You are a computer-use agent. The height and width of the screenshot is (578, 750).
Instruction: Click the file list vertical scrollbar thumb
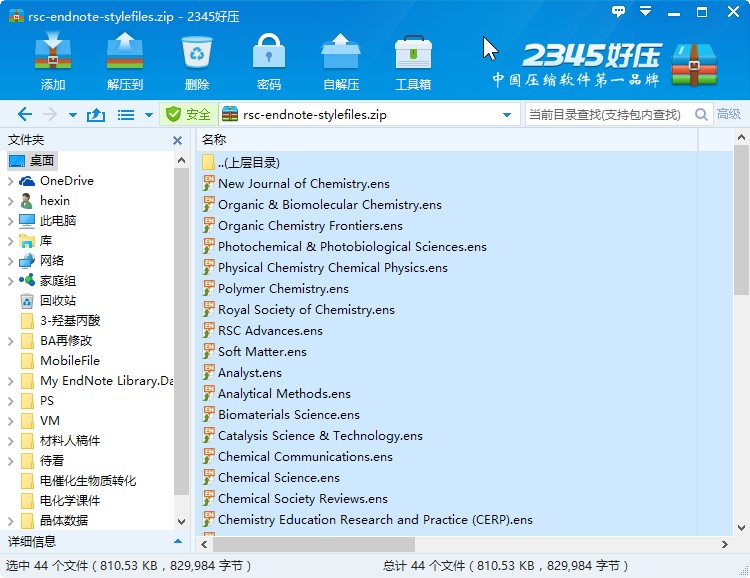(741, 221)
